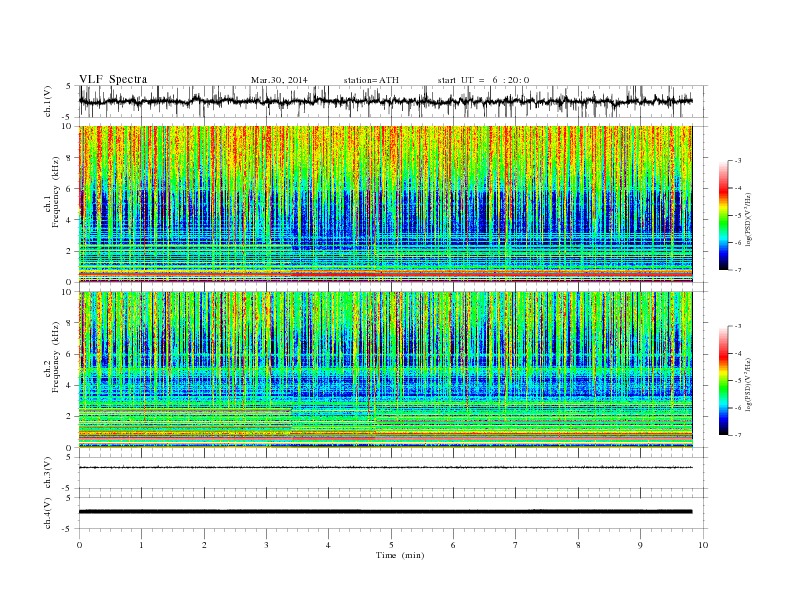The image size is (792, 612).
Task: Click the ch.1 PSD color bar
Action: (x=724, y=215)
